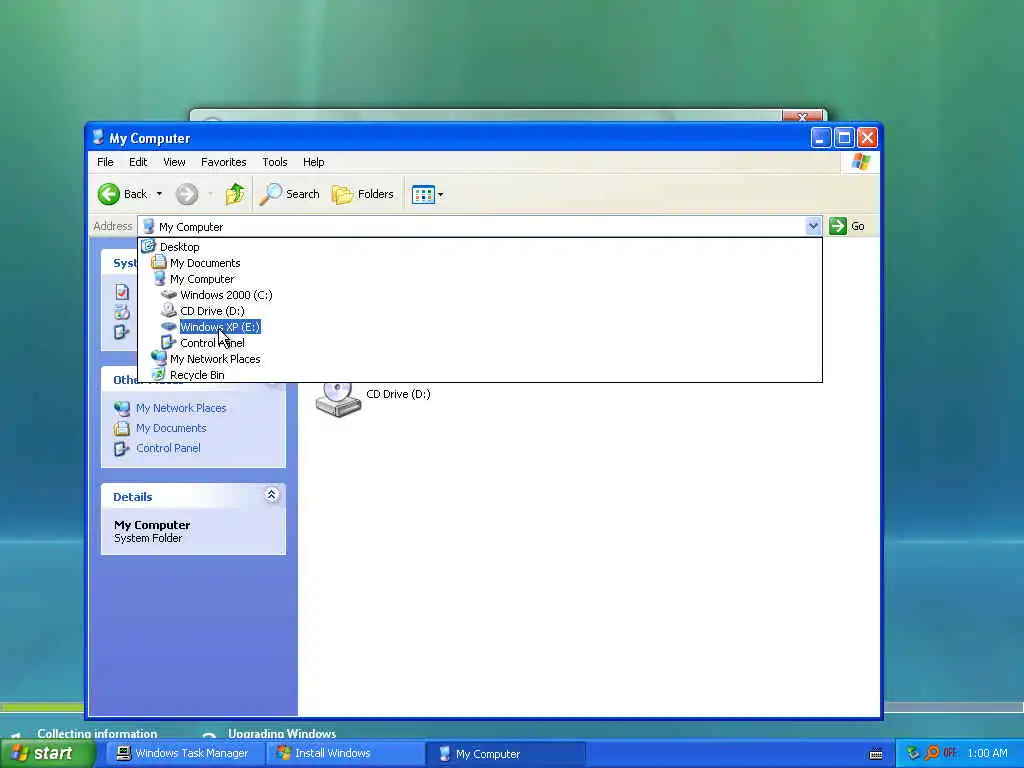The image size is (1024, 768).
Task: Open the Tools menu
Action: [x=275, y=162]
